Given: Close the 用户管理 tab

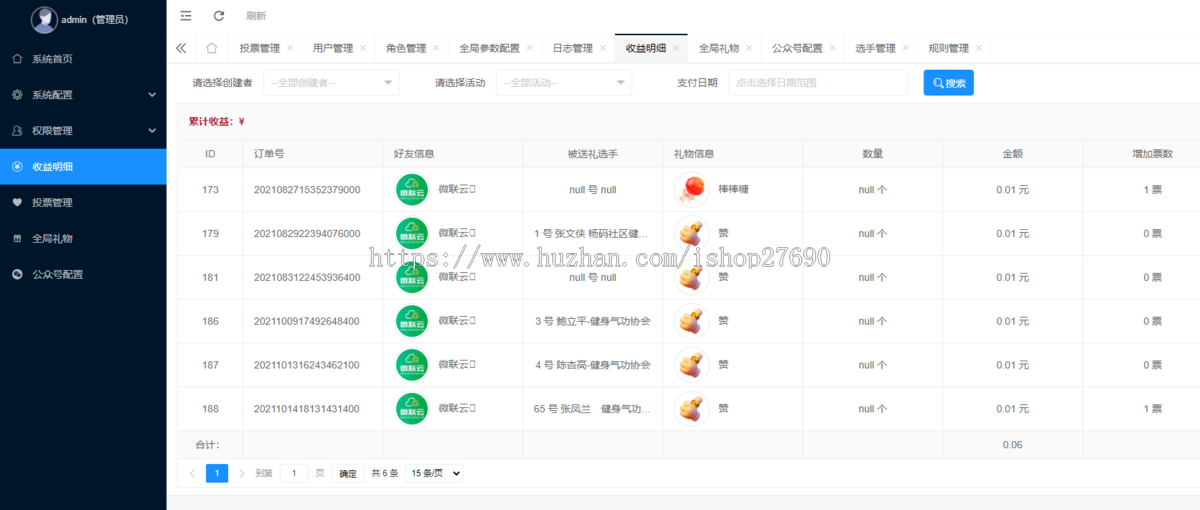Looking at the screenshot, I should (x=363, y=48).
